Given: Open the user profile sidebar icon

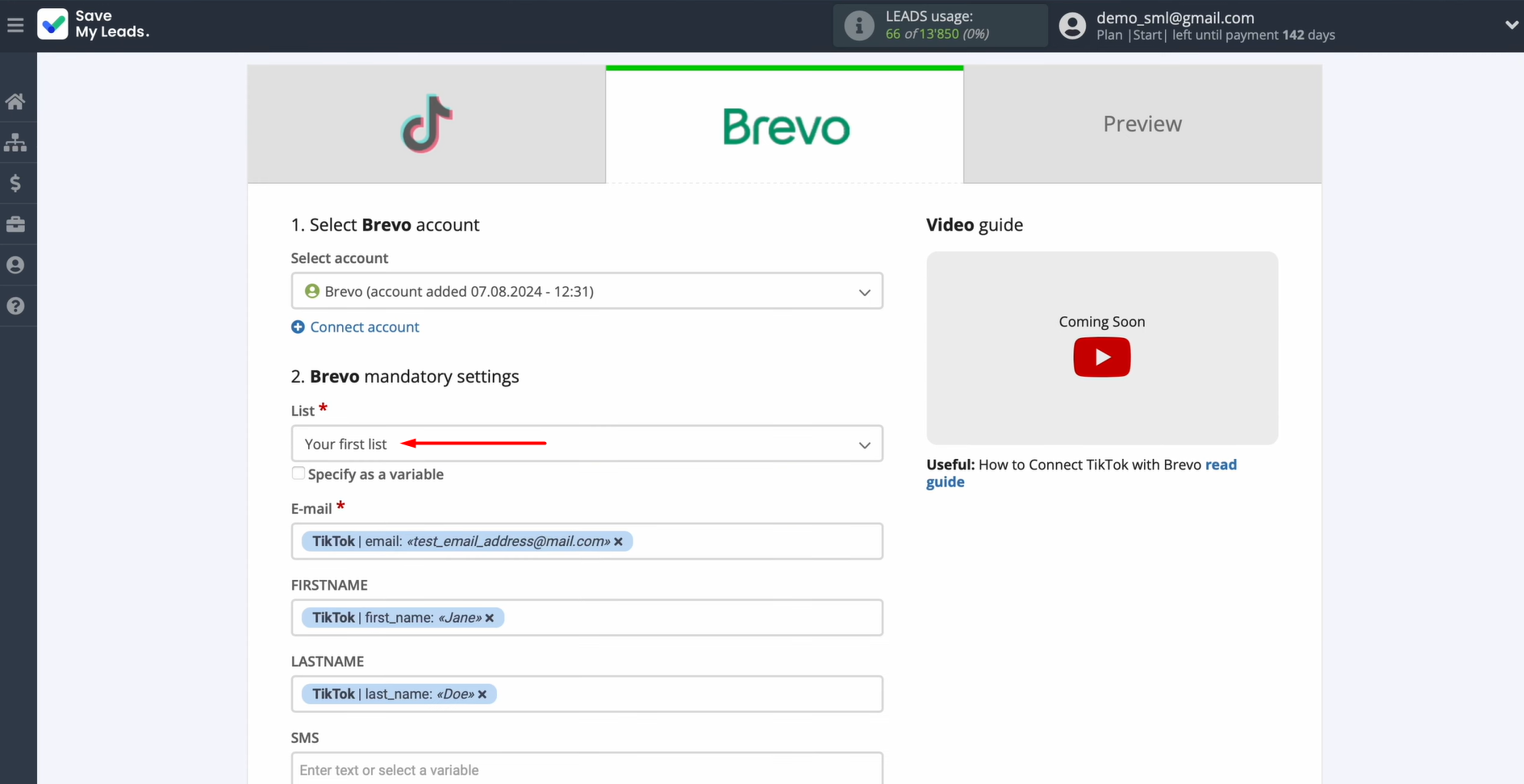Looking at the screenshot, I should point(15,265).
